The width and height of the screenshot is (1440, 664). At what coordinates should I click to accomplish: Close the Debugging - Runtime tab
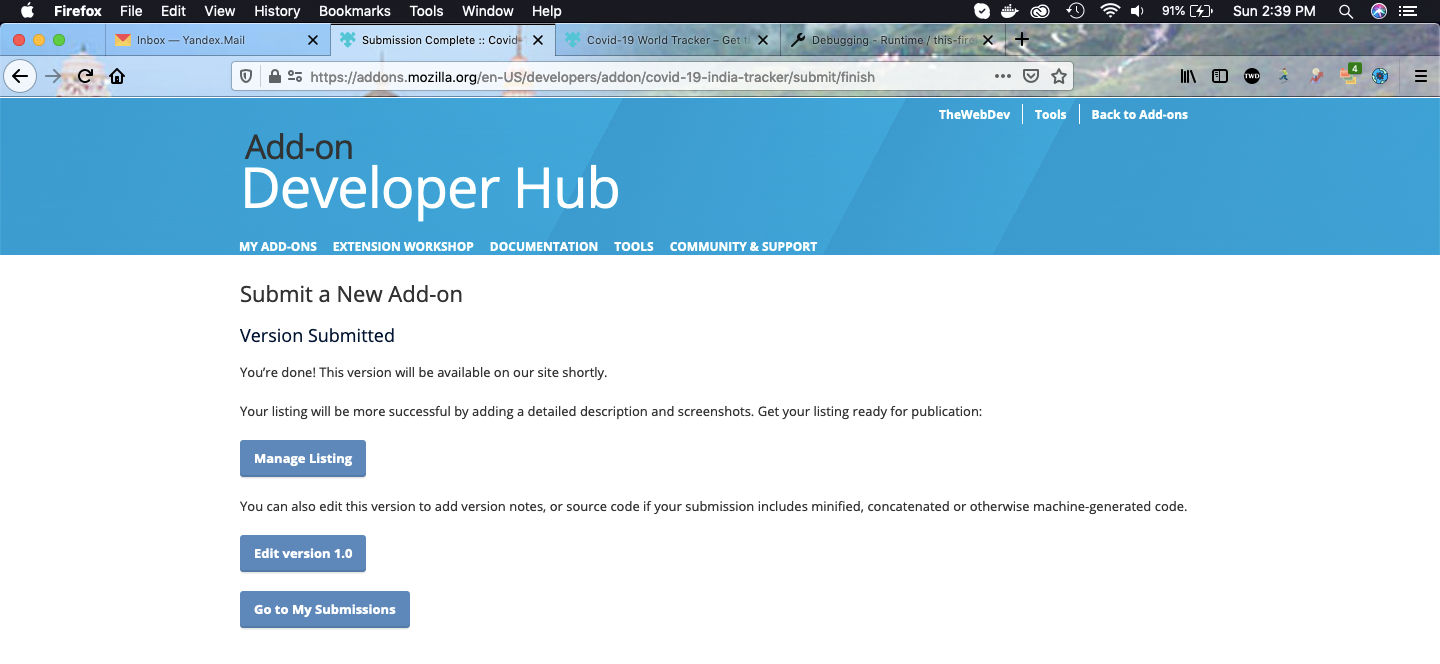click(x=988, y=40)
